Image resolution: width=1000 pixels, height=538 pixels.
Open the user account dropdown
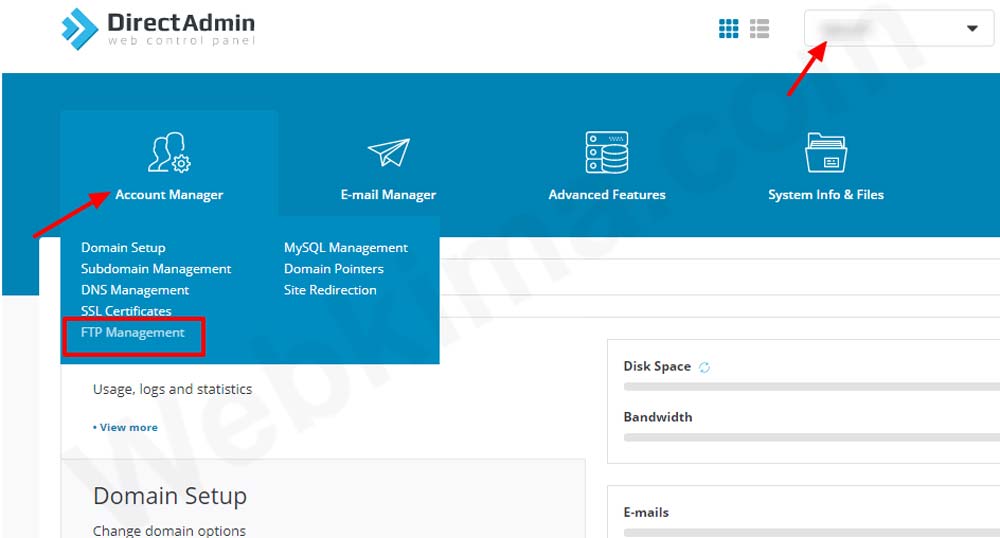[x=899, y=28]
